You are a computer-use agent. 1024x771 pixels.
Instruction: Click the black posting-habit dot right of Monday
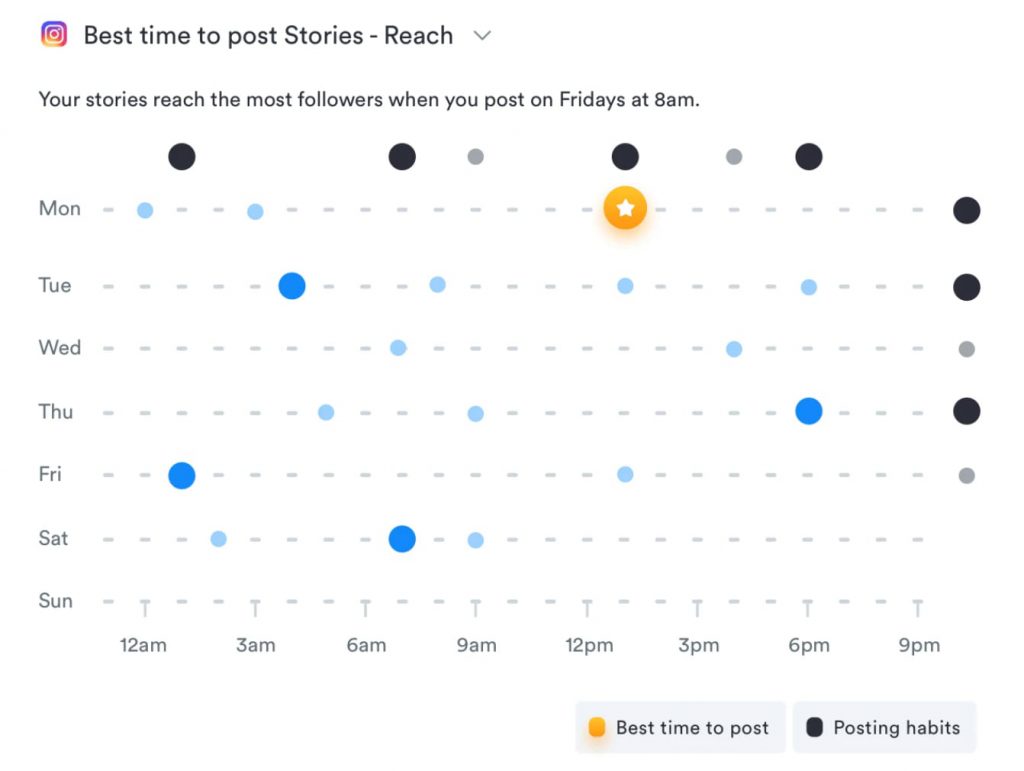coord(966,210)
